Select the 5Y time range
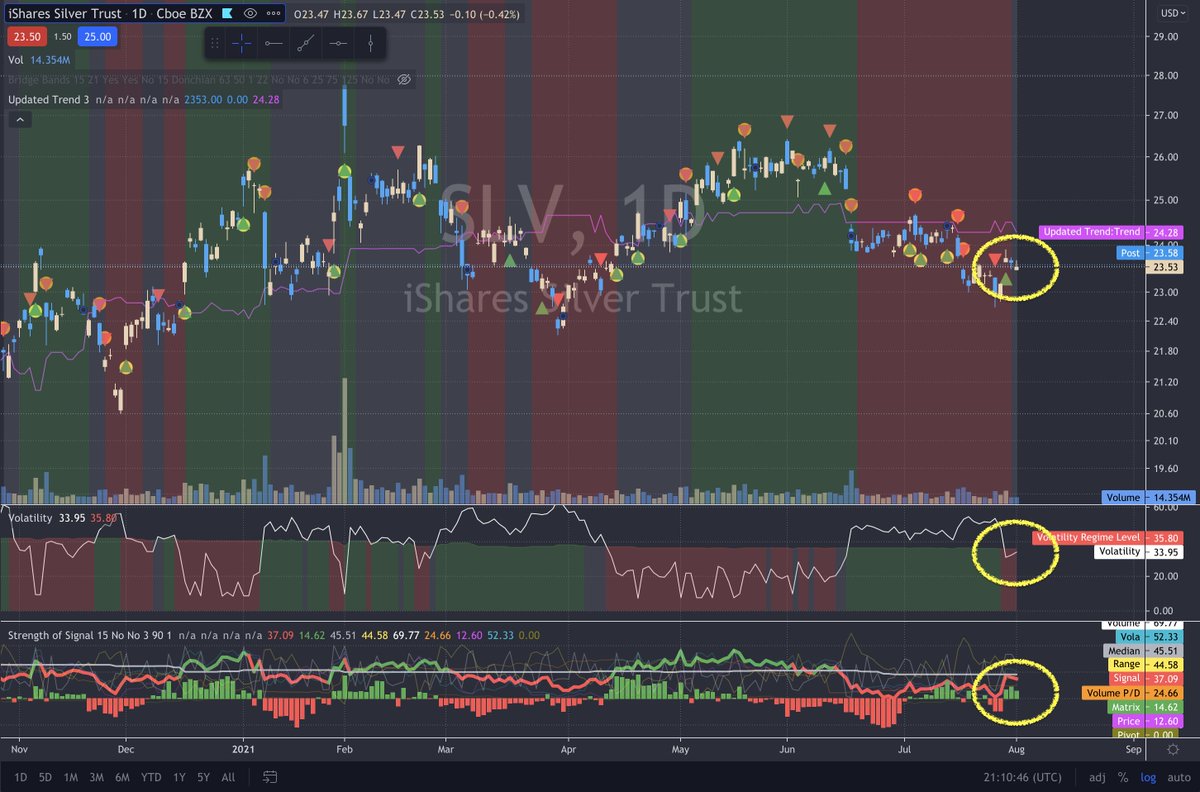Image resolution: width=1200 pixels, height=792 pixels. coord(203,776)
